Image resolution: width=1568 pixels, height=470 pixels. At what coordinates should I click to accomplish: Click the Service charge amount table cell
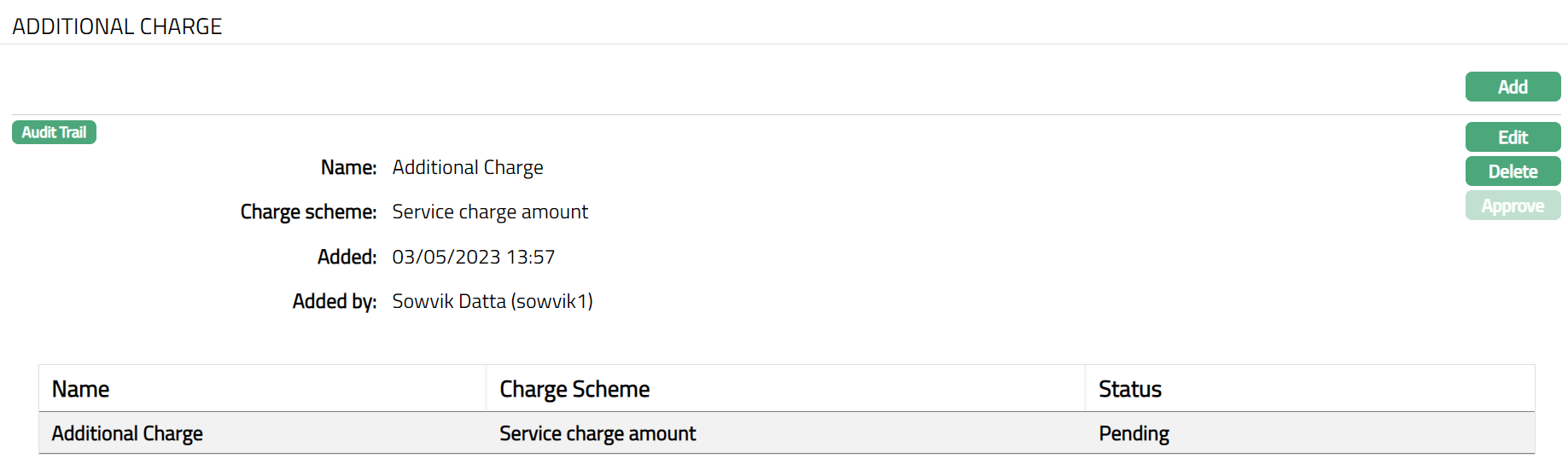[597, 433]
